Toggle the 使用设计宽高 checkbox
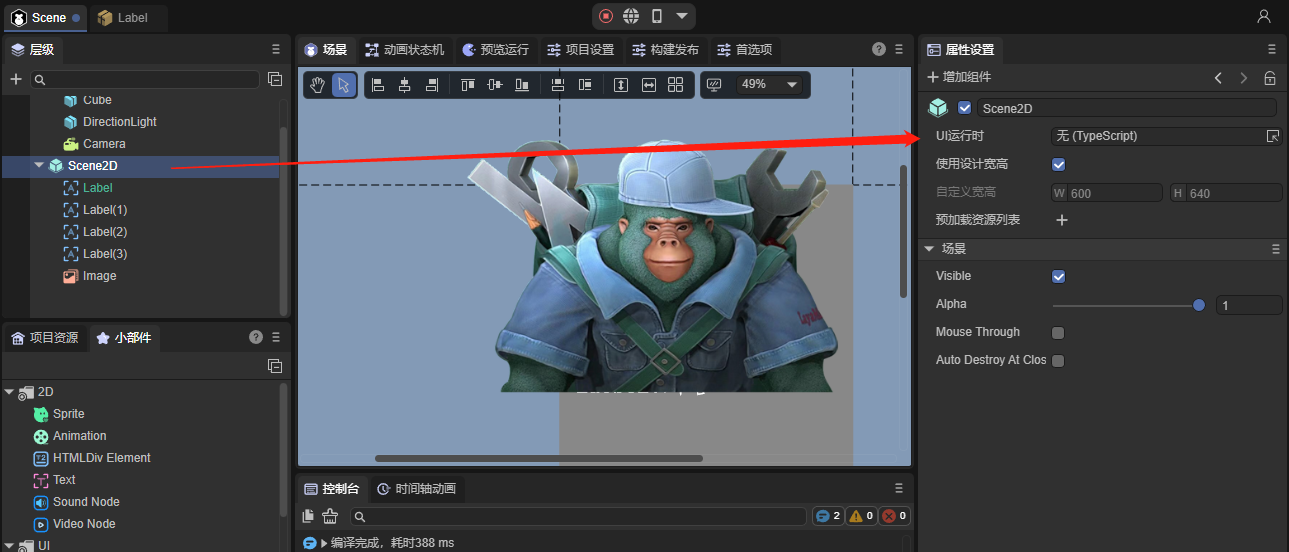Image resolution: width=1289 pixels, height=552 pixels. [x=1059, y=164]
